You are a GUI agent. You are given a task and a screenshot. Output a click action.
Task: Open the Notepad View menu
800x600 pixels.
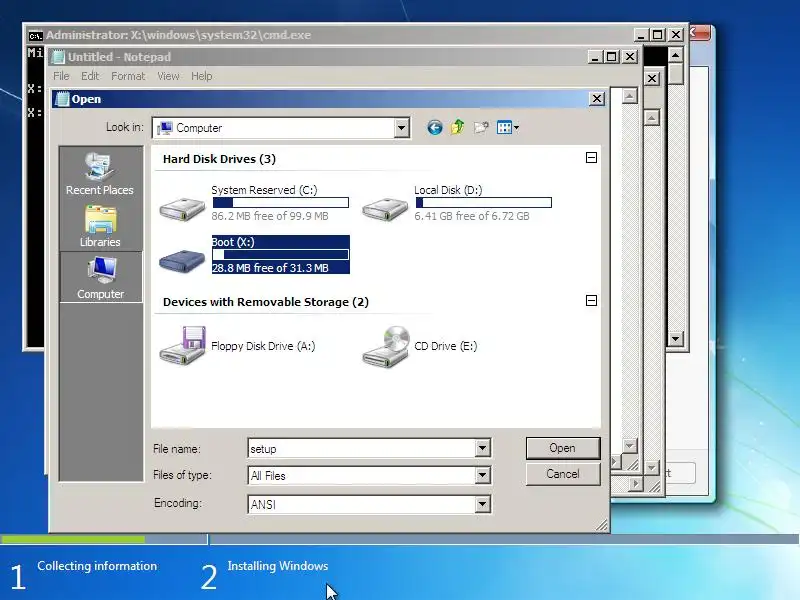click(168, 76)
